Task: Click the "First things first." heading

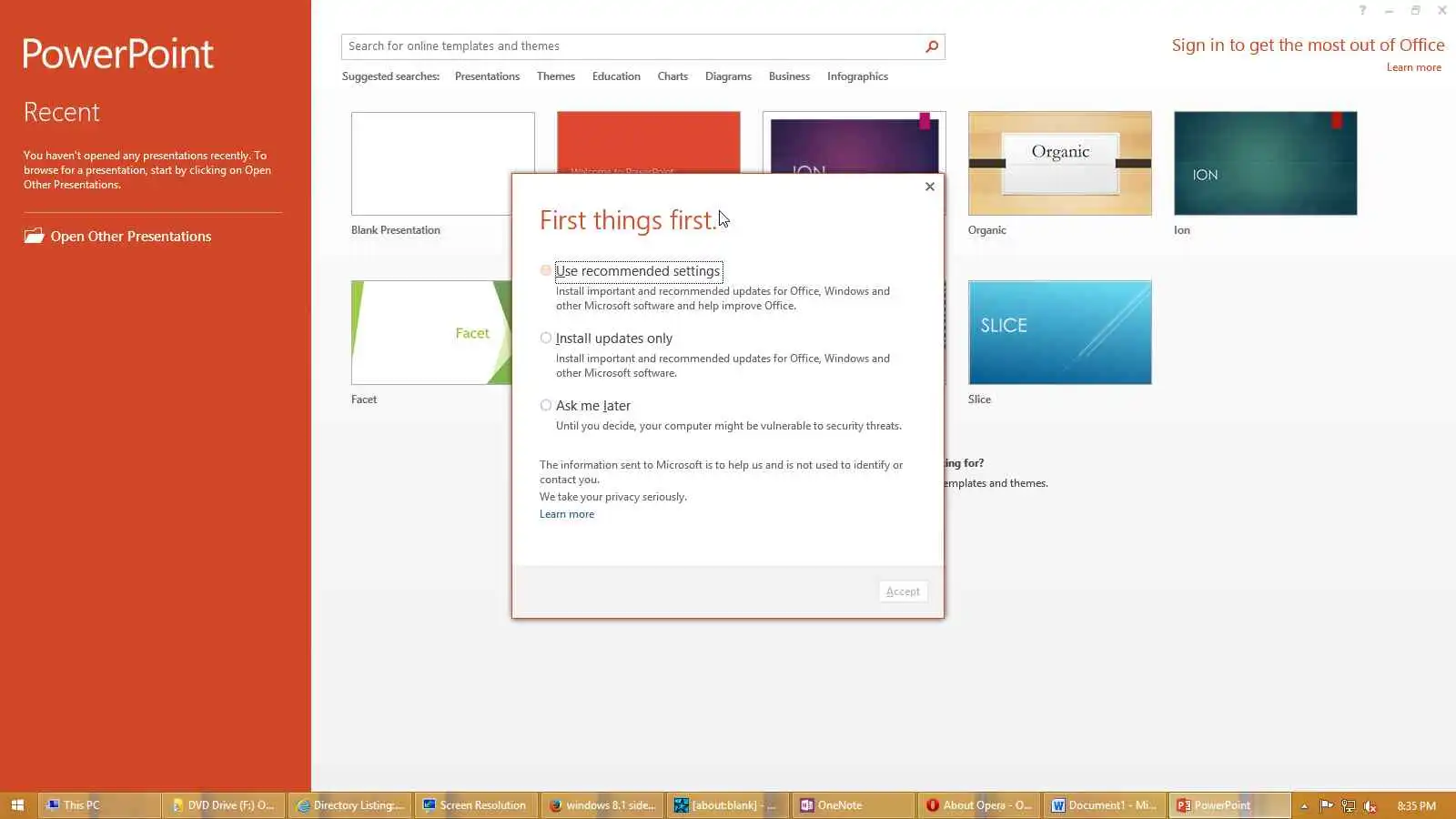Action: 628,220
